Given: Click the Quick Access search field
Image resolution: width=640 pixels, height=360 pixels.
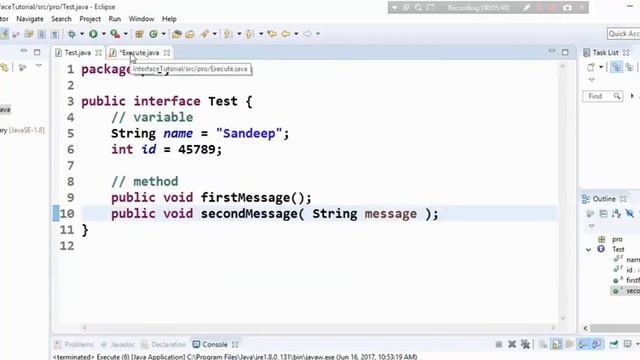Looking at the screenshot, I should tap(624, 34).
